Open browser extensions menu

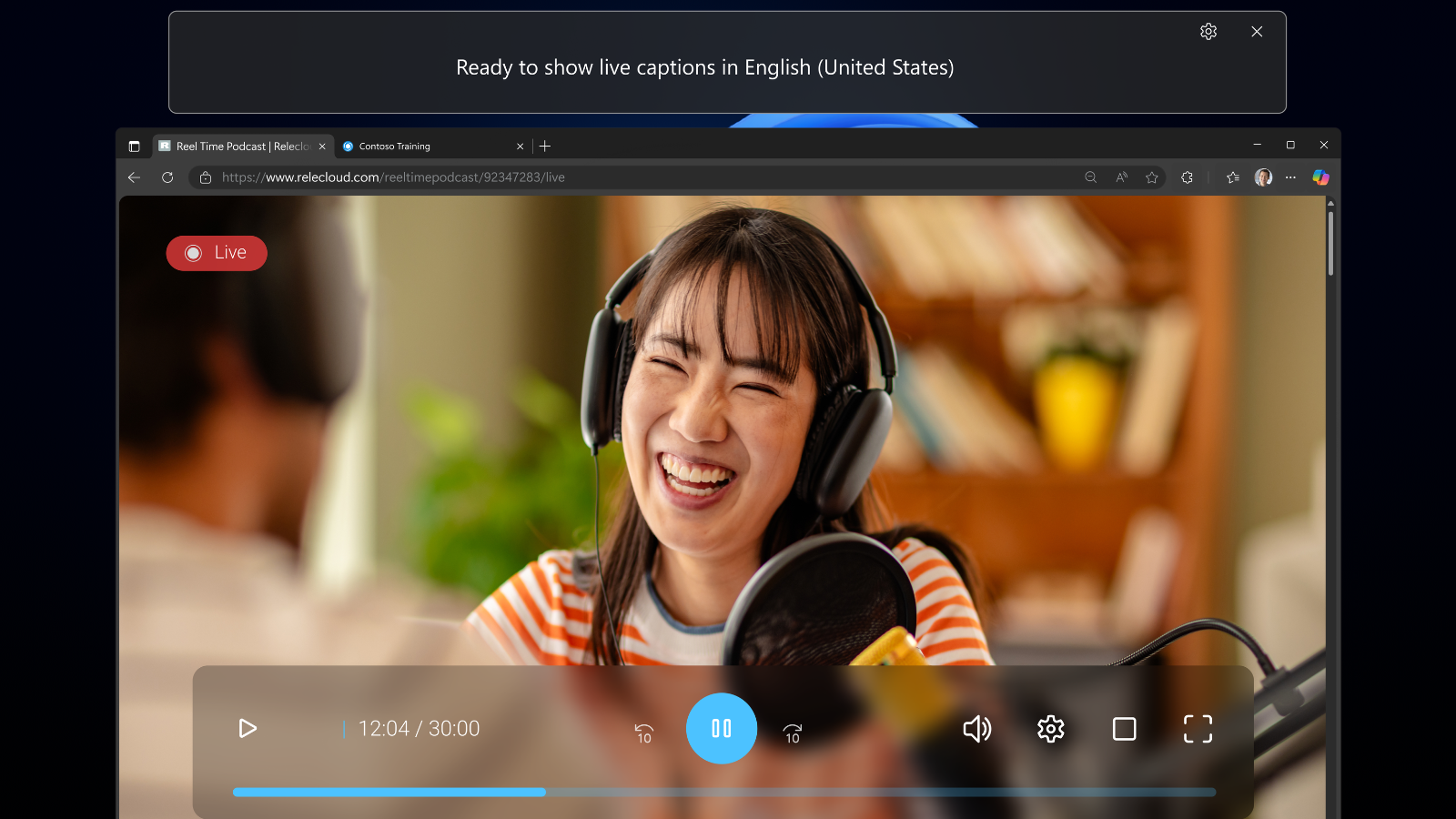pos(1187,177)
